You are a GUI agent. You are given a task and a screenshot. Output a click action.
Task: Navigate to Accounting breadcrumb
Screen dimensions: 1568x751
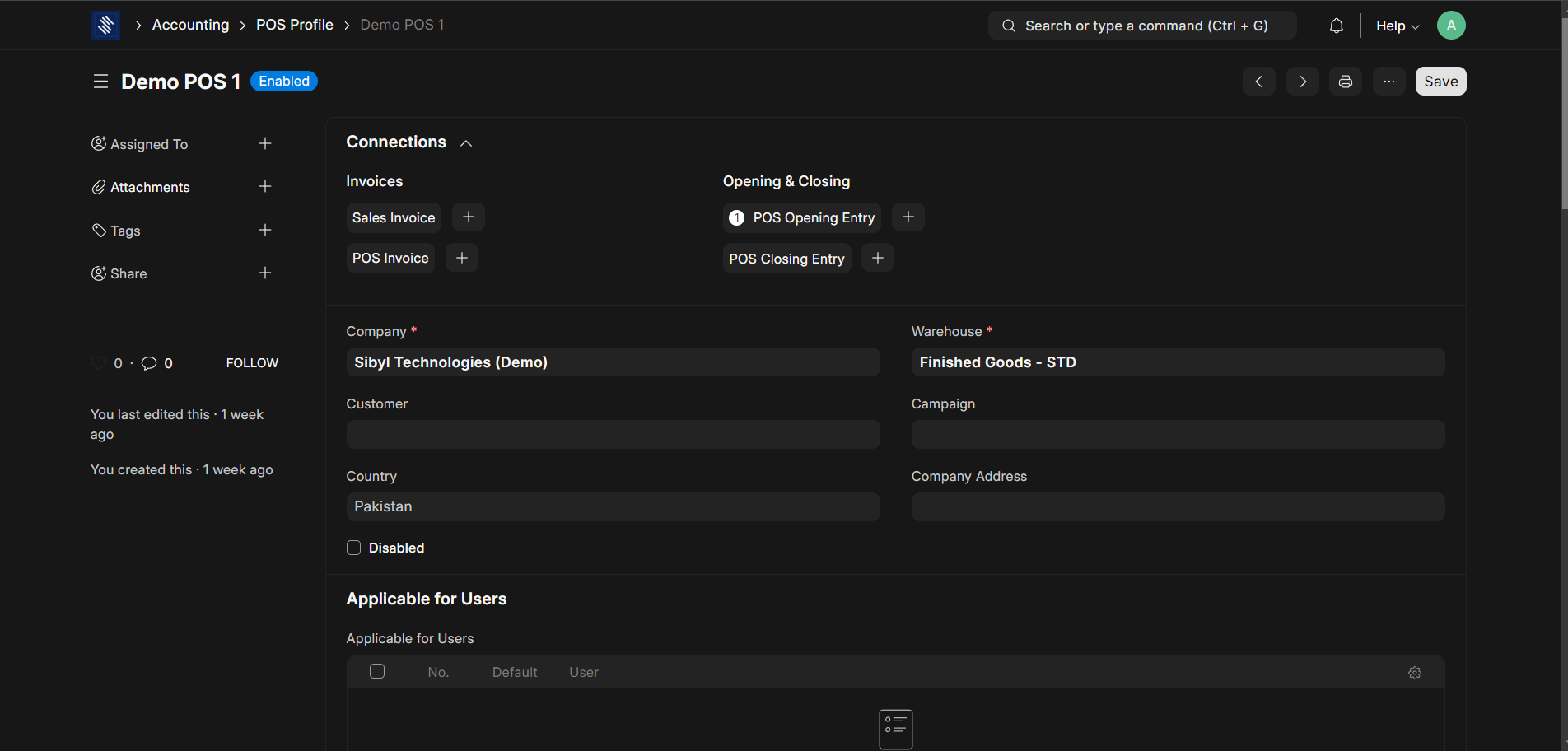[190, 25]
